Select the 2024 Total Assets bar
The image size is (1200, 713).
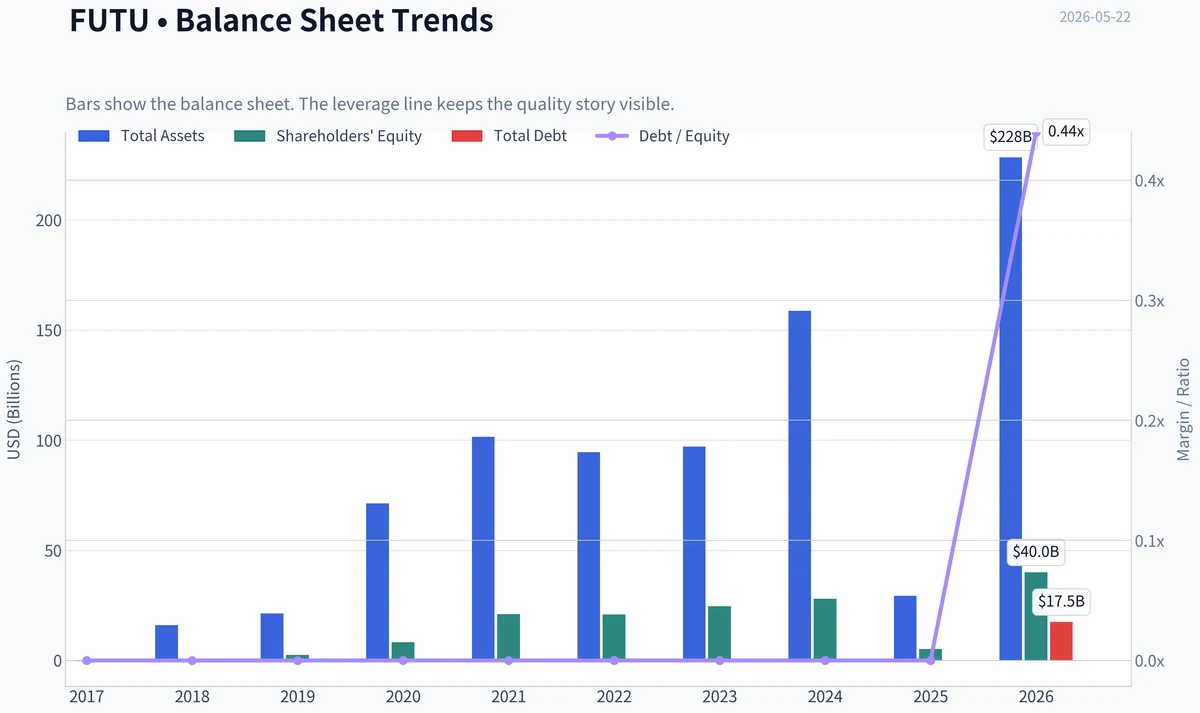coord(799,486)
